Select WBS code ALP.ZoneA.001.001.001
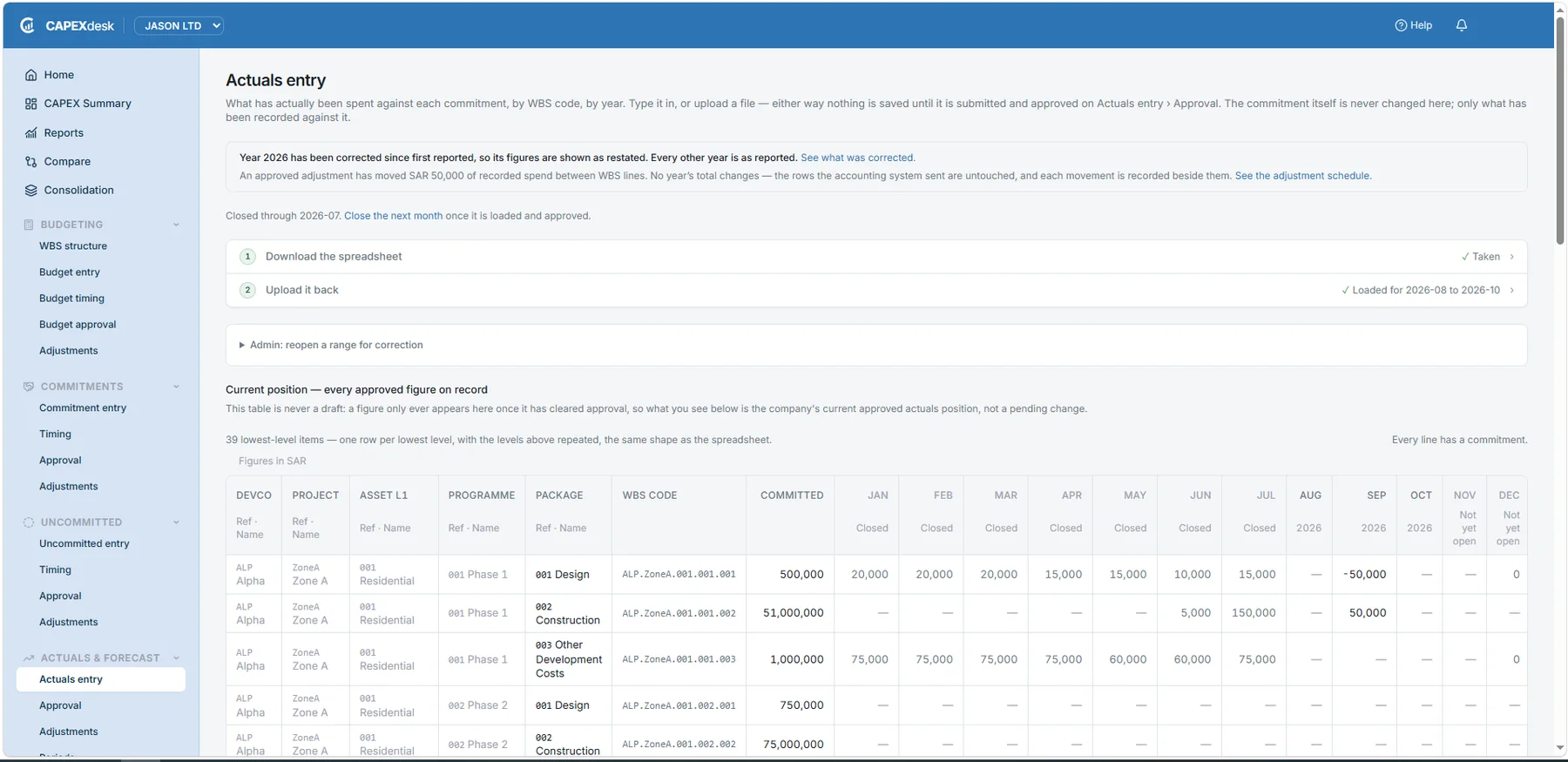 point(679,575)
